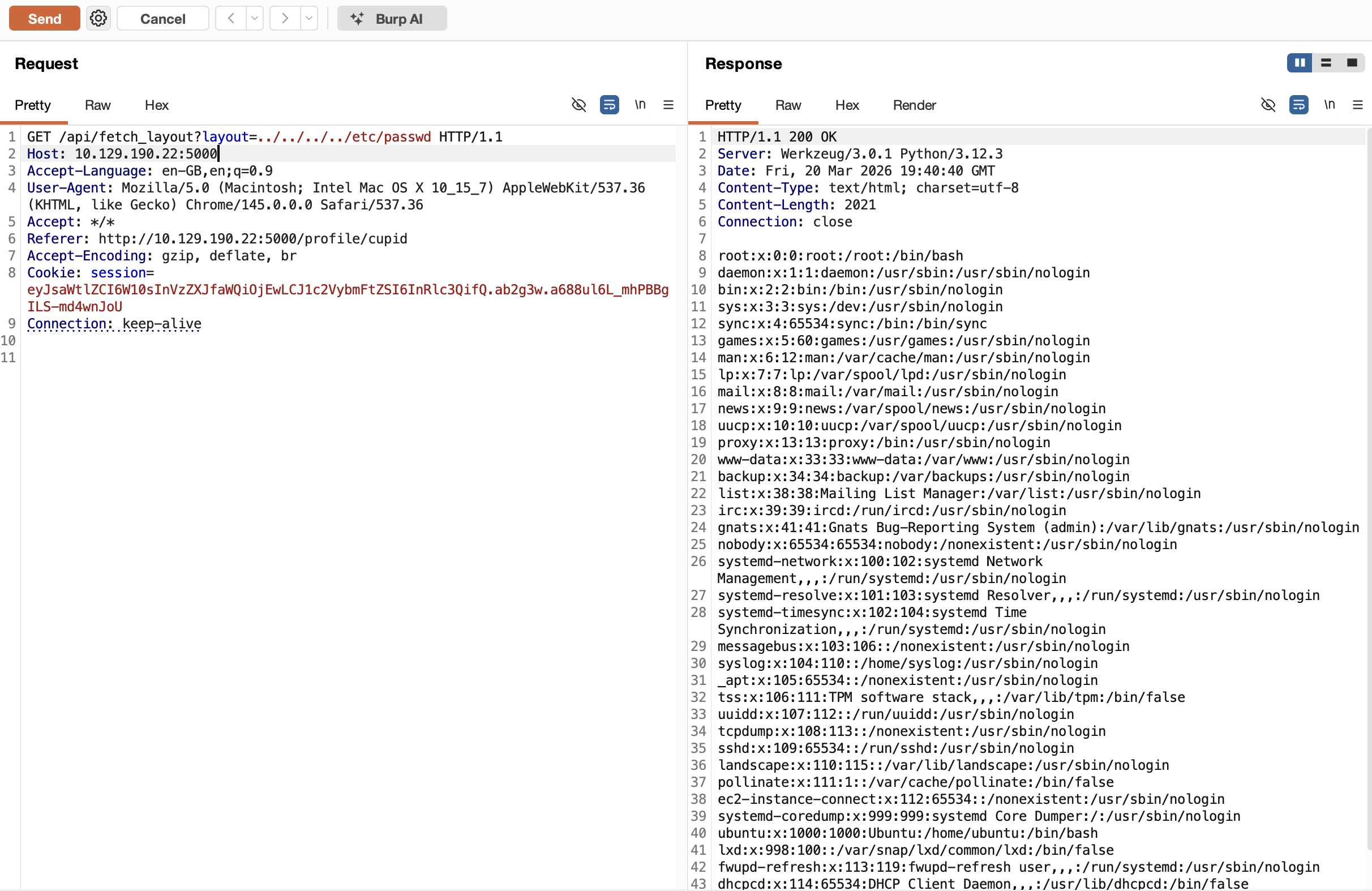The width and height of the screenshot is (1372, 891).
Task: Expand the back history dropdown arrow
Action: click(x=254, y=19)
